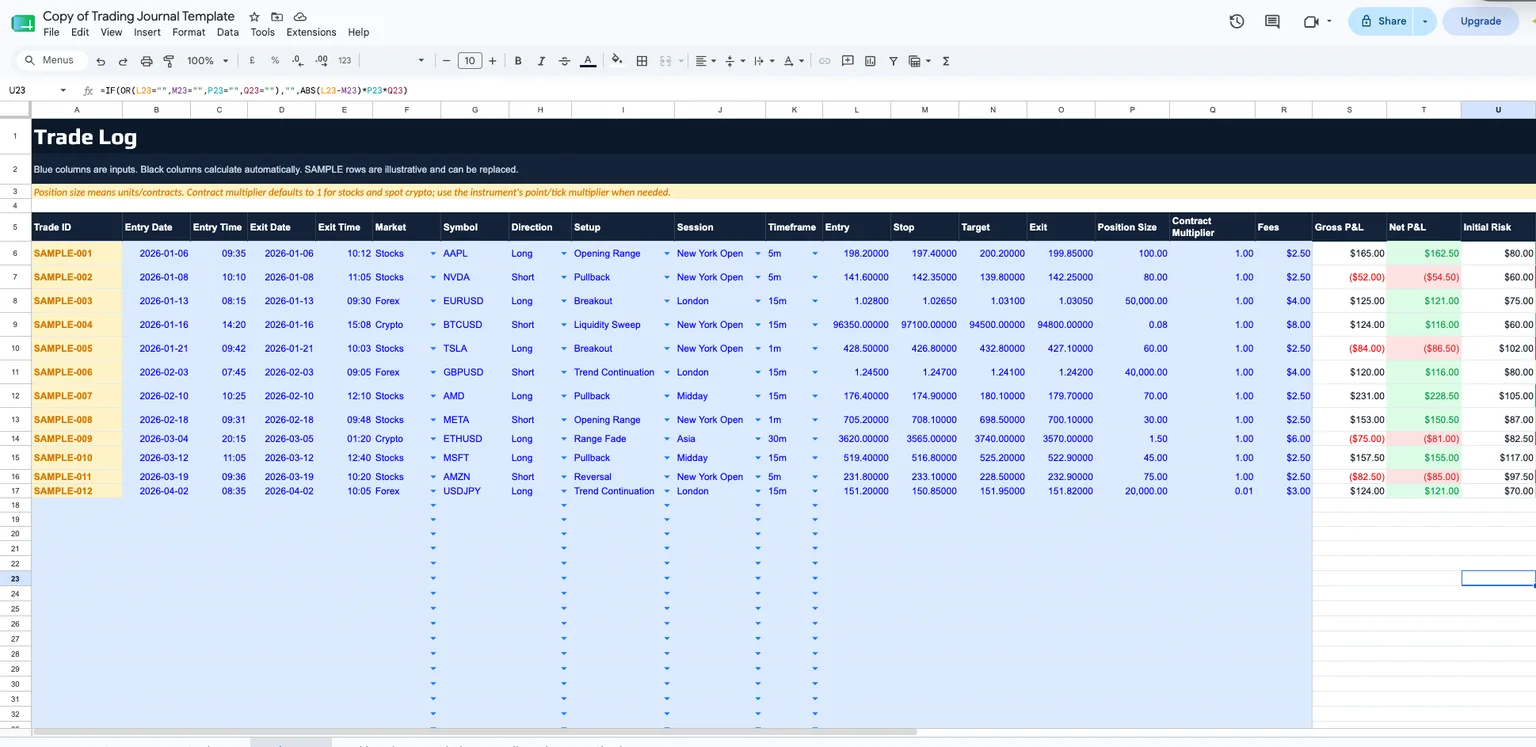Open the Data menu
This screenshot has width=1536, height=747.
pyautogui.click(x=228, y=32)
